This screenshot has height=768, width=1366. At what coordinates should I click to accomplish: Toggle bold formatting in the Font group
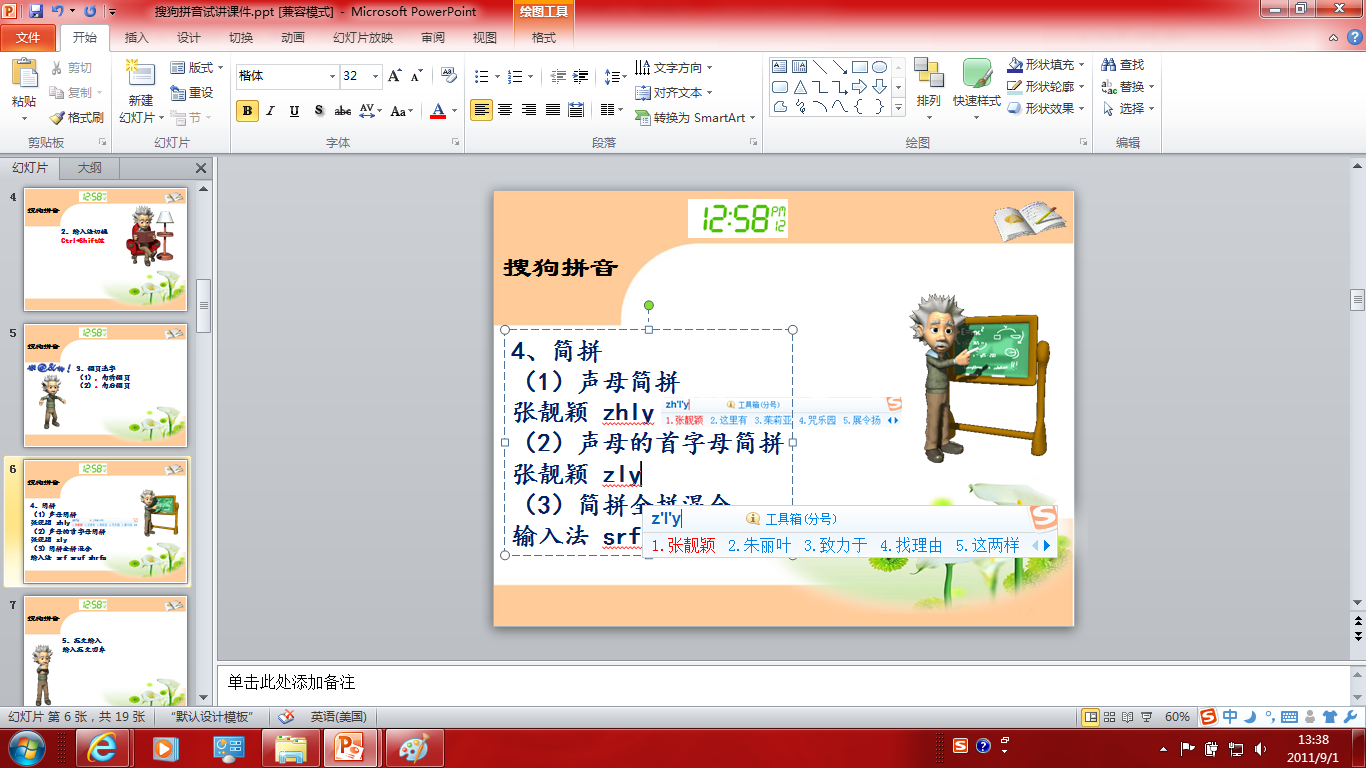246,111
